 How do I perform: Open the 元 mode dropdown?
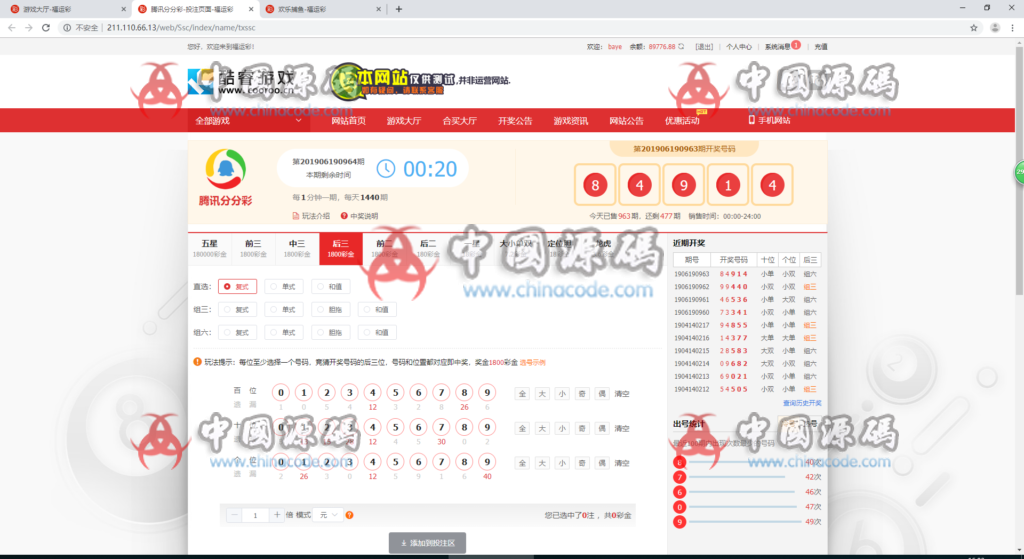pos(327,515)
